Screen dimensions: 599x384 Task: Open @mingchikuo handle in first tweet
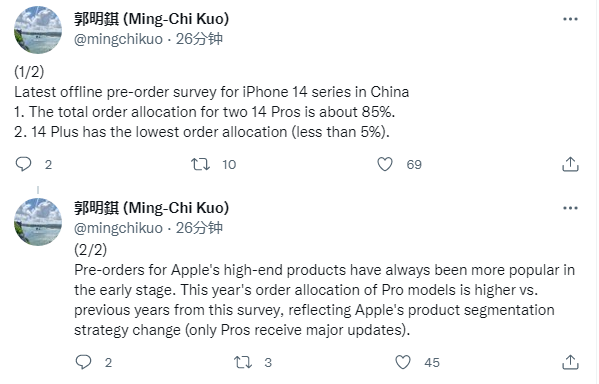tap(118, 39)
